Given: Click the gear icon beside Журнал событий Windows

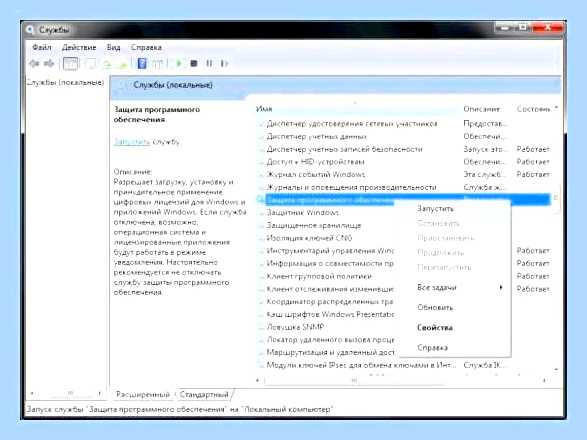Looking at the screenshot, I should click(261, 175).
